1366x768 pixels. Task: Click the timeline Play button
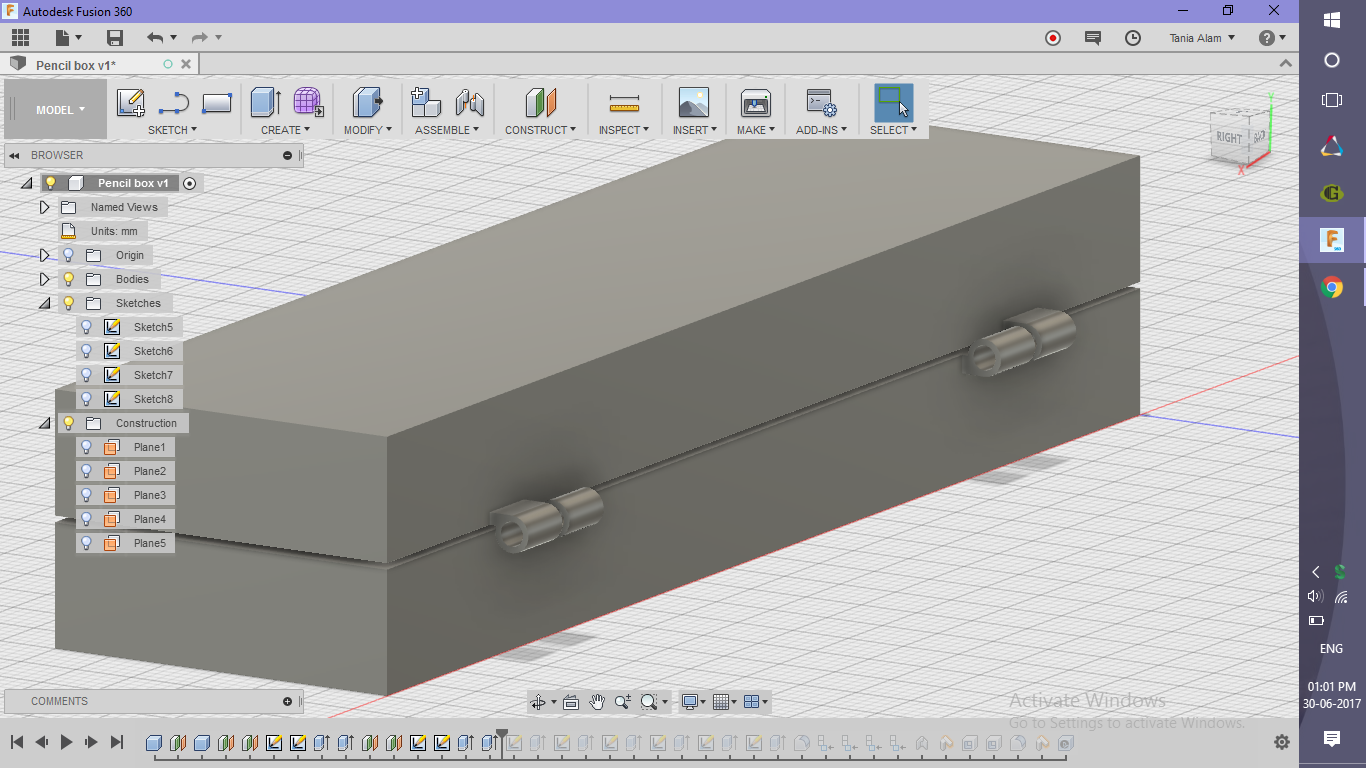point(67,742)
